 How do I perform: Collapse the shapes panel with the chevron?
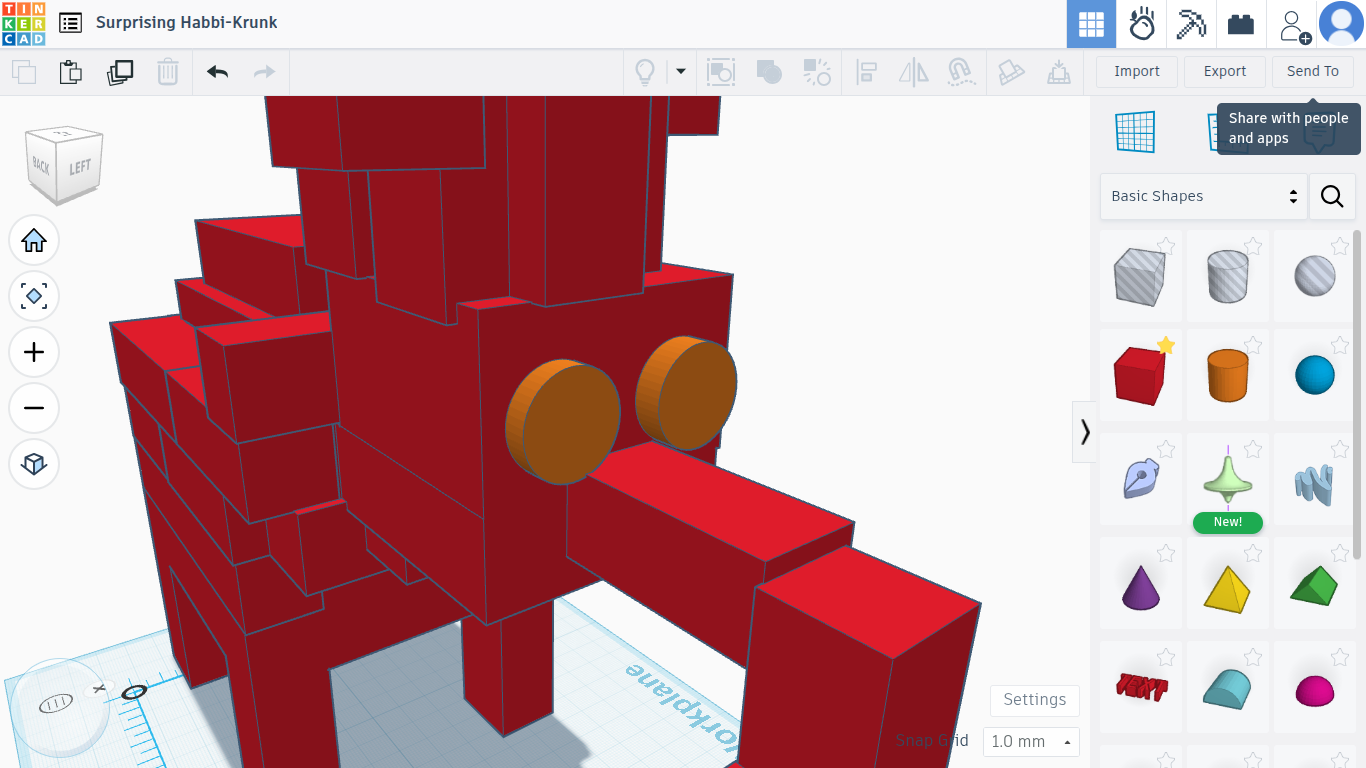point(1085,432)
